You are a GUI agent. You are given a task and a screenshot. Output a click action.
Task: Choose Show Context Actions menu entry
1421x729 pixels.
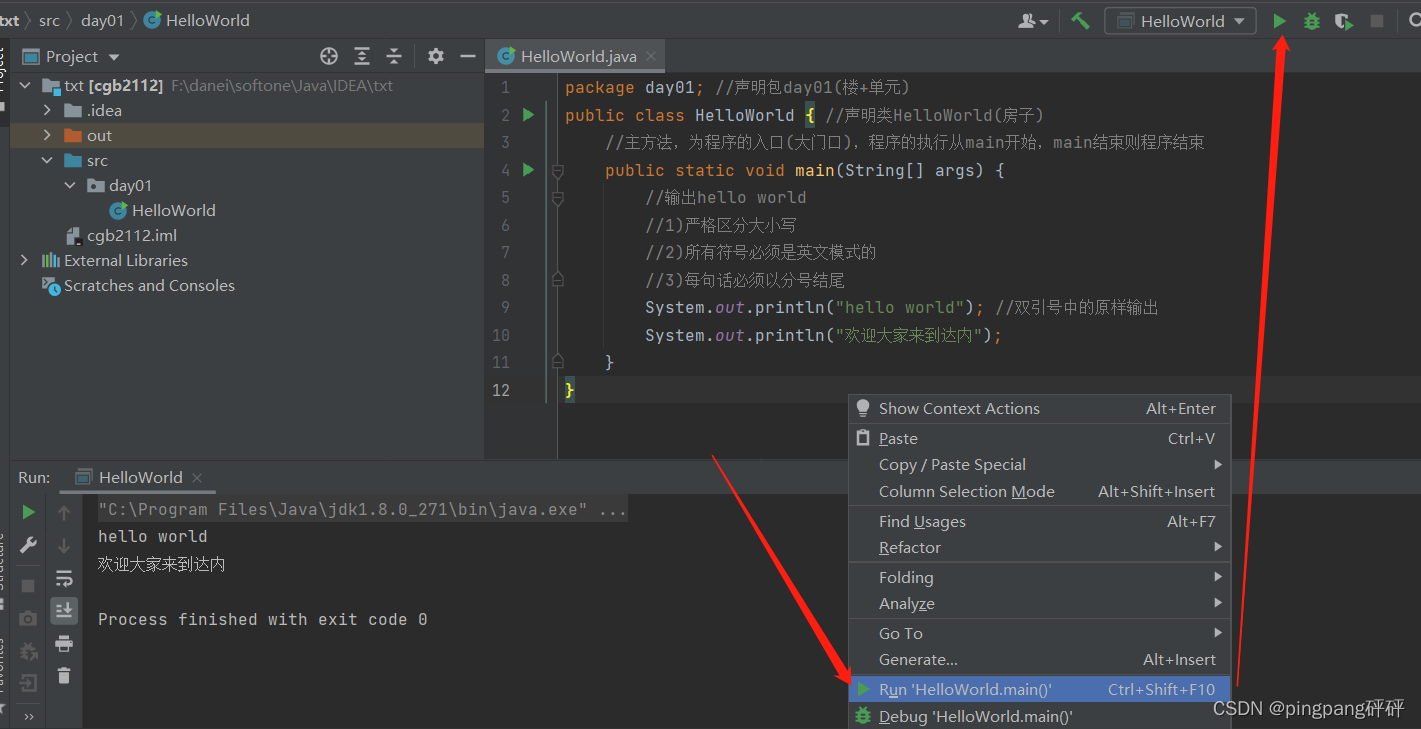point(1039,408)
